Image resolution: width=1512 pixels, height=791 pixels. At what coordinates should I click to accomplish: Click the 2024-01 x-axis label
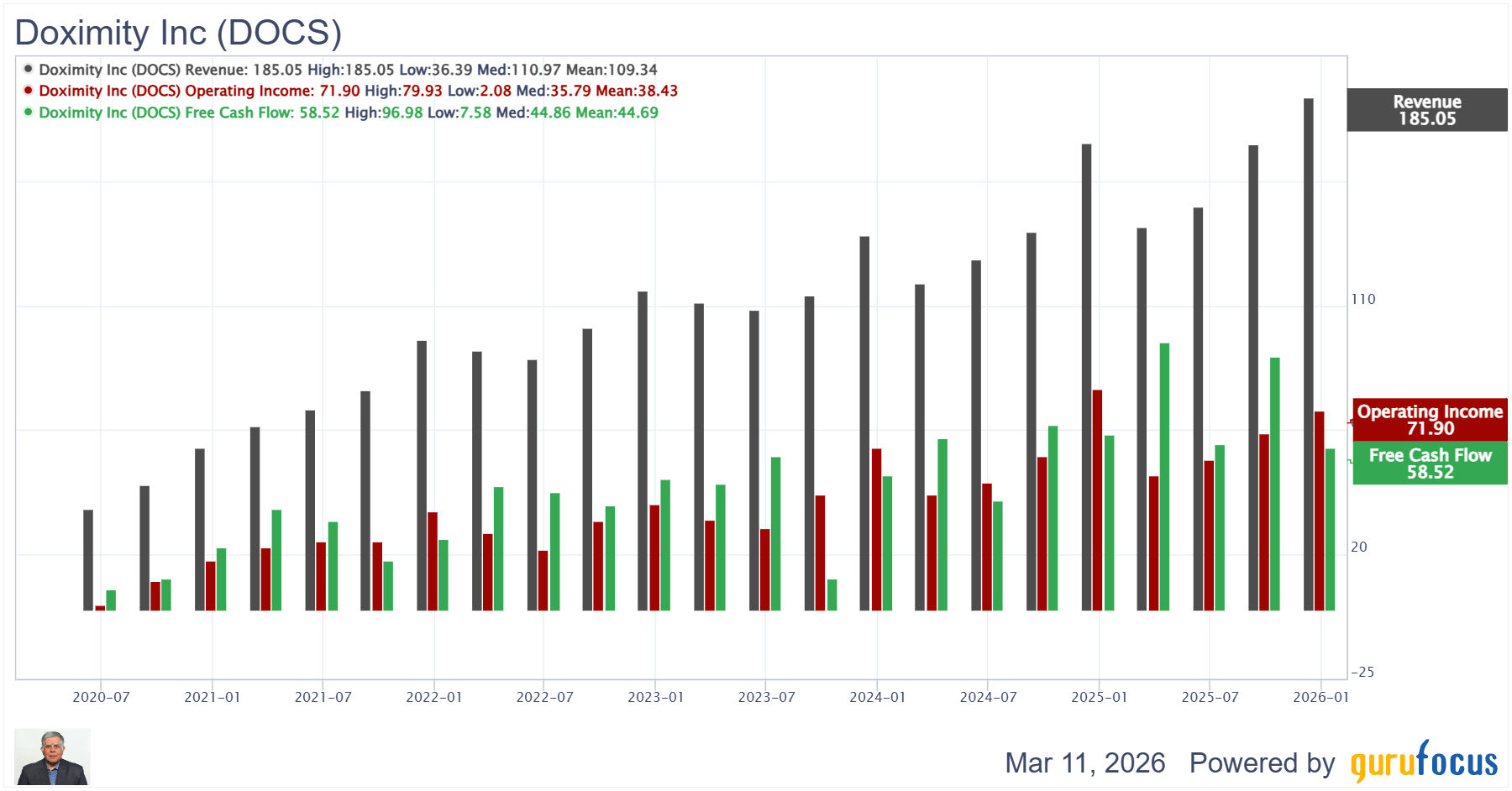tap(878, 697)
